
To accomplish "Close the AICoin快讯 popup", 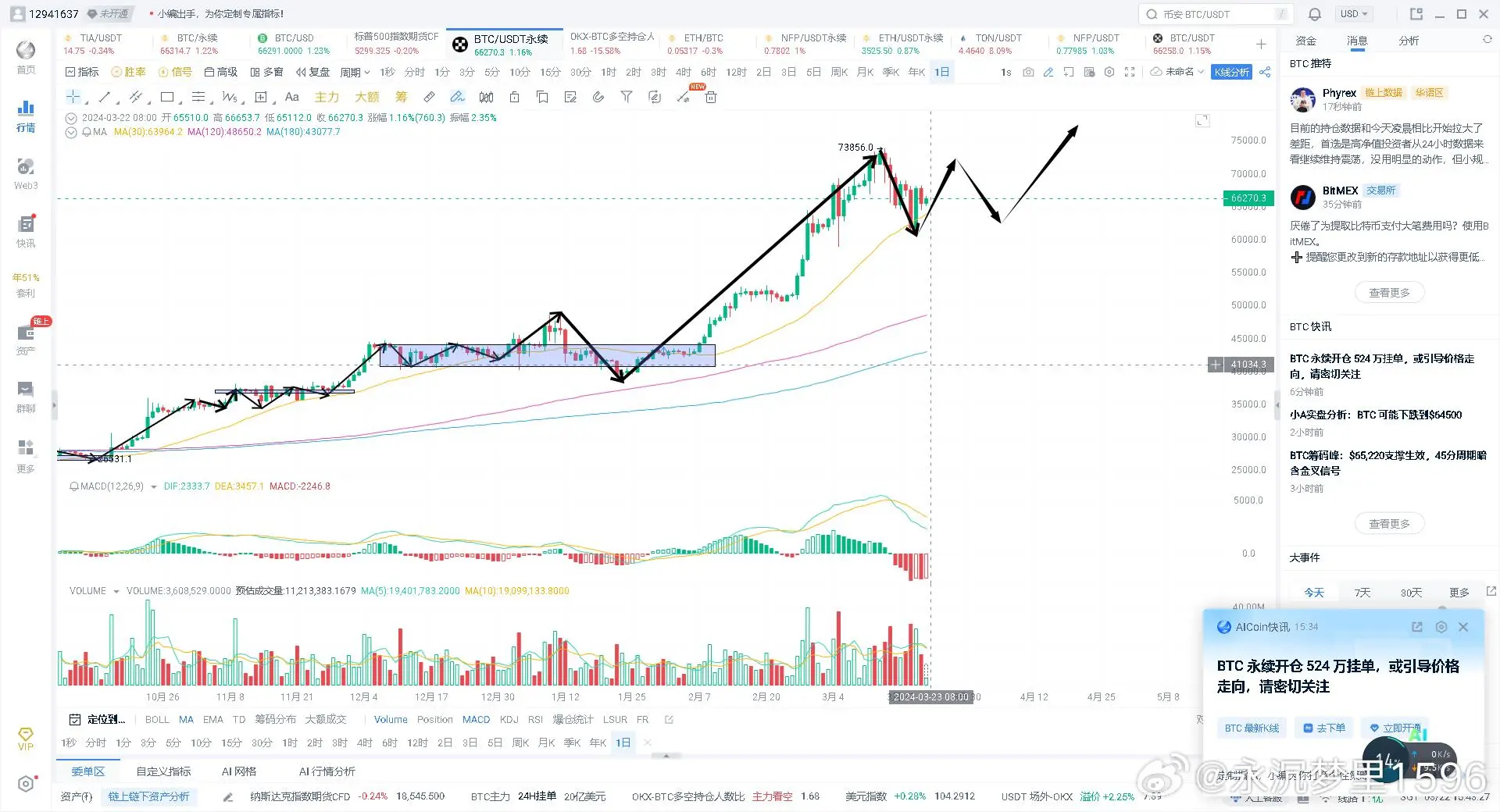I will click(1463, 627).
